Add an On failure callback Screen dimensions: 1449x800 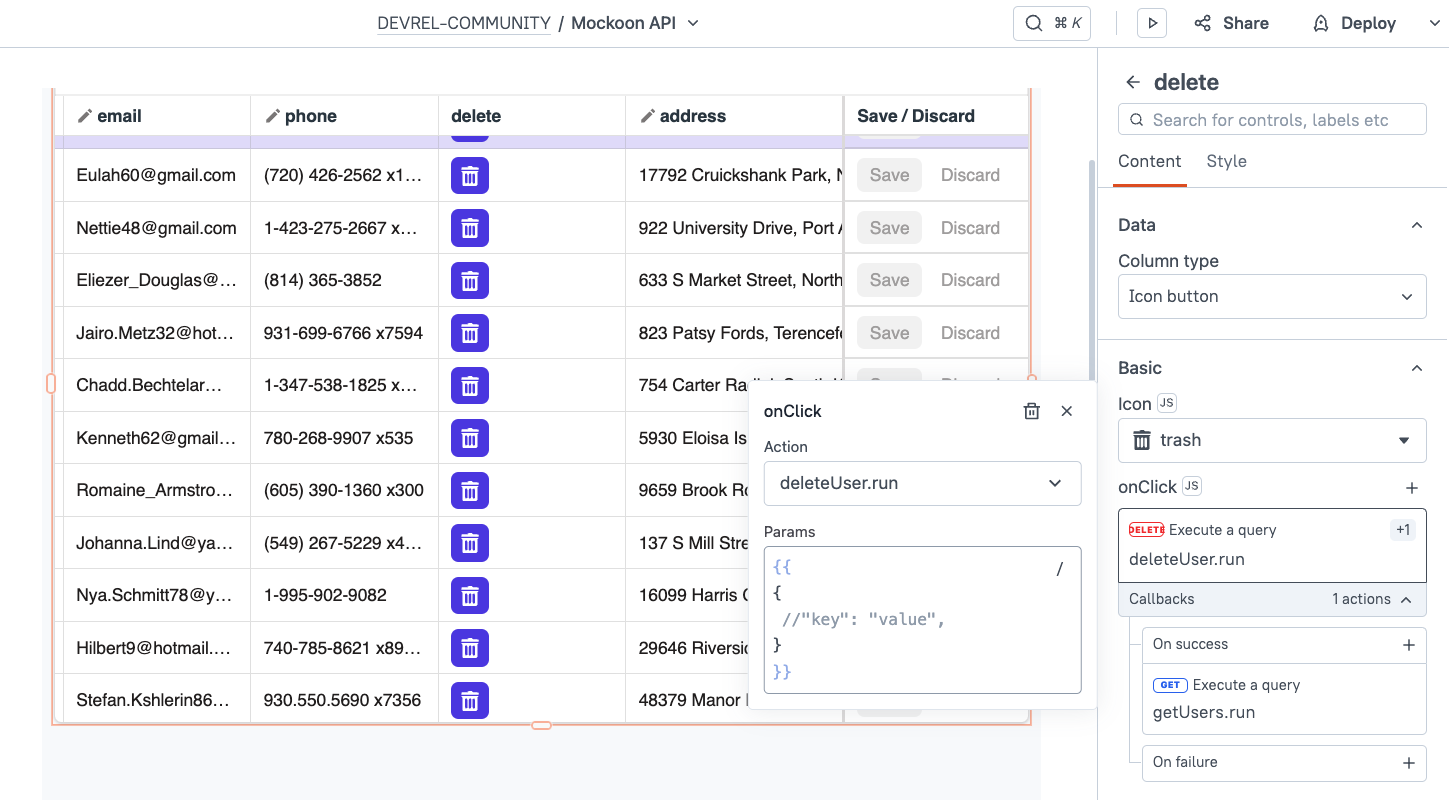click(x=1409, y=763)
